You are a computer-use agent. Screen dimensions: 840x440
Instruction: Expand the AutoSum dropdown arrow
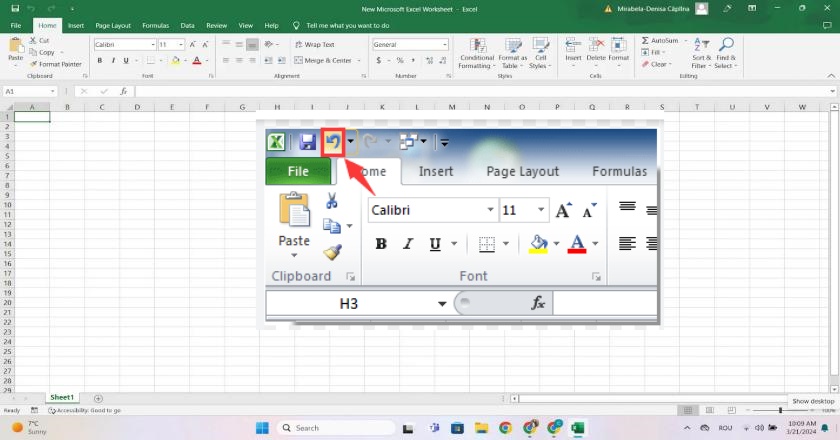click(x=685, y=40)
